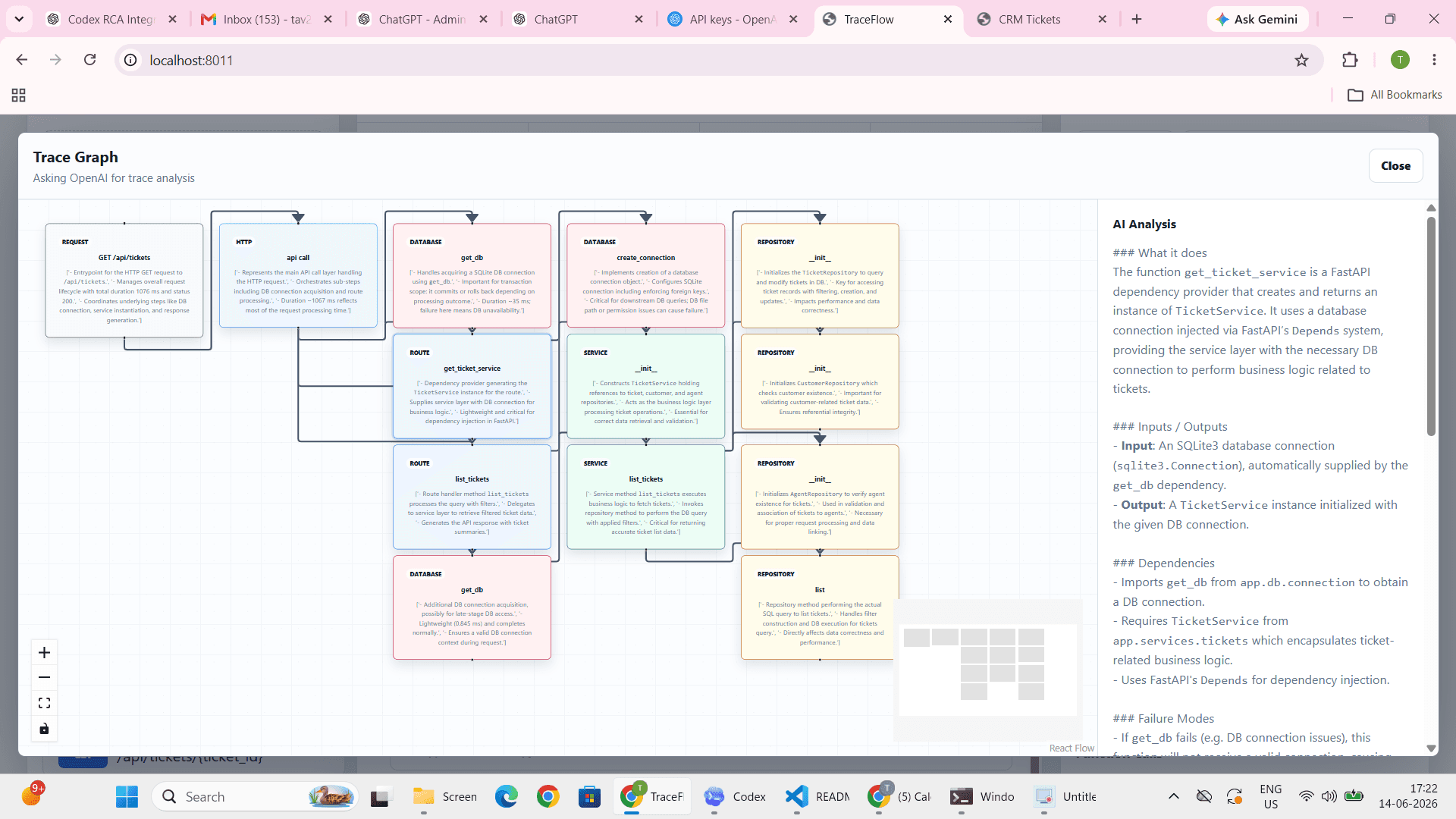The image size is (1456, 819).
Task: Open Screen folder in File Explorer taskbar
Action: 445,797
